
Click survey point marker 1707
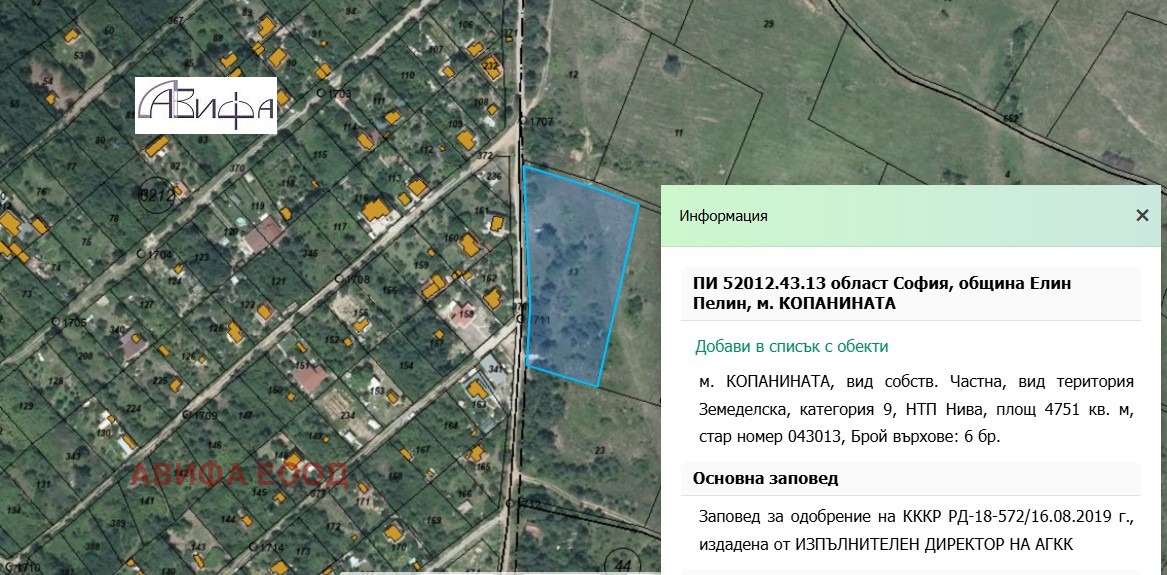(x=521, y=121)
